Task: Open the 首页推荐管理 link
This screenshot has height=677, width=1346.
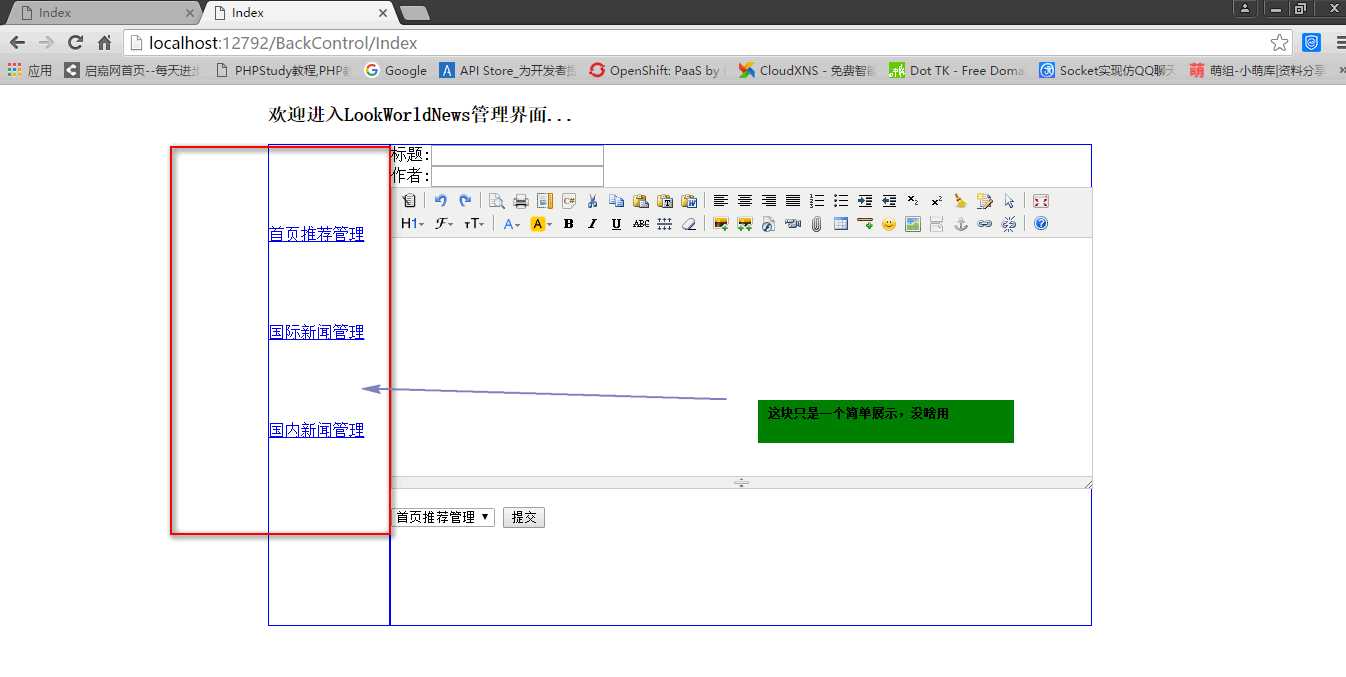Action: coord(316,234)
